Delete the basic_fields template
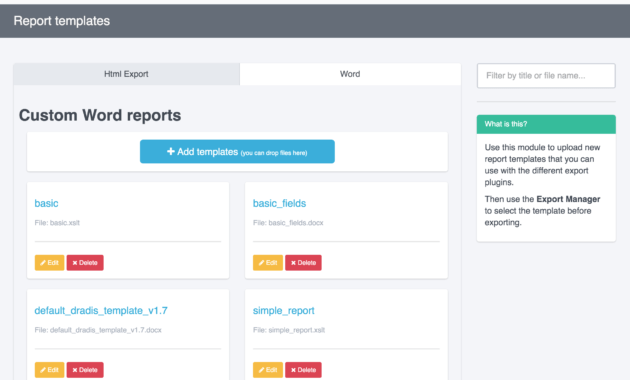 [303, 263]
